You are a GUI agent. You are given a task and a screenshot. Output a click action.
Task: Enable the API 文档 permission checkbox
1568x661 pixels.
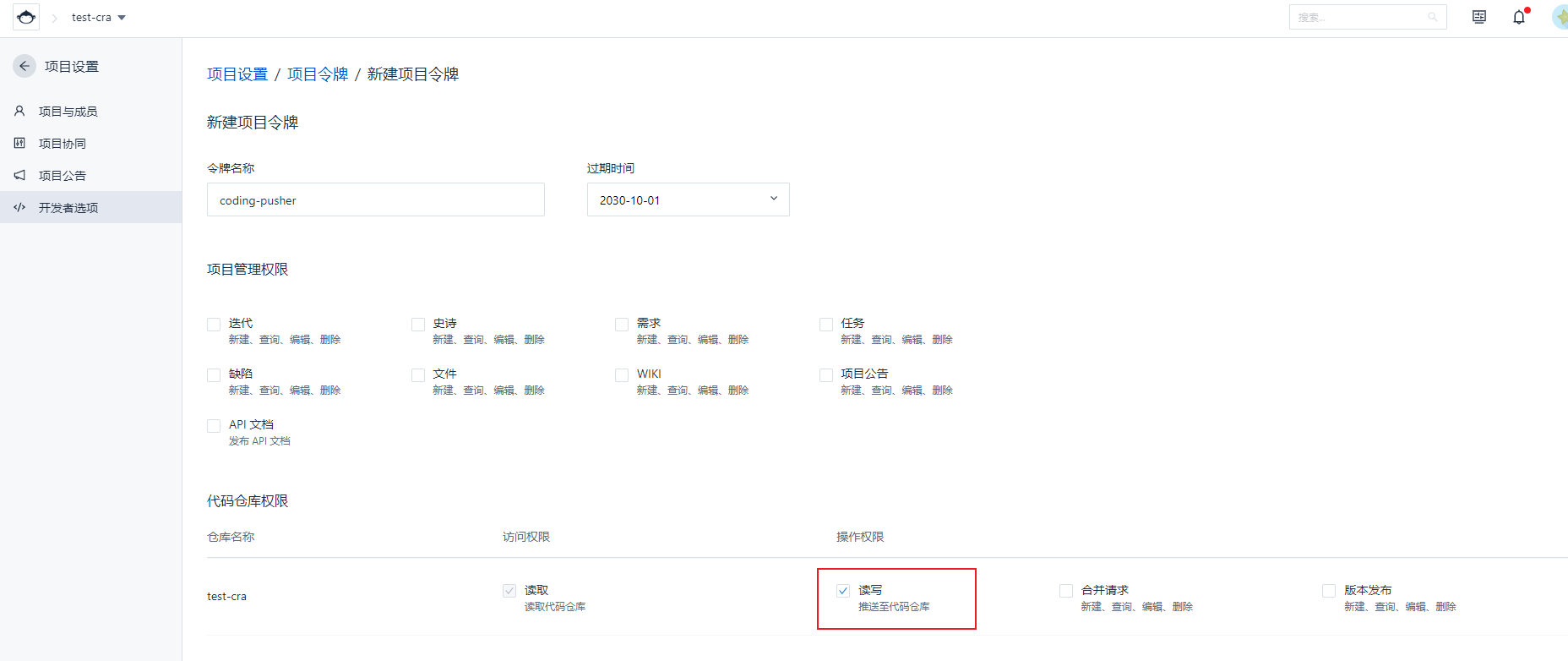[214, 426]
